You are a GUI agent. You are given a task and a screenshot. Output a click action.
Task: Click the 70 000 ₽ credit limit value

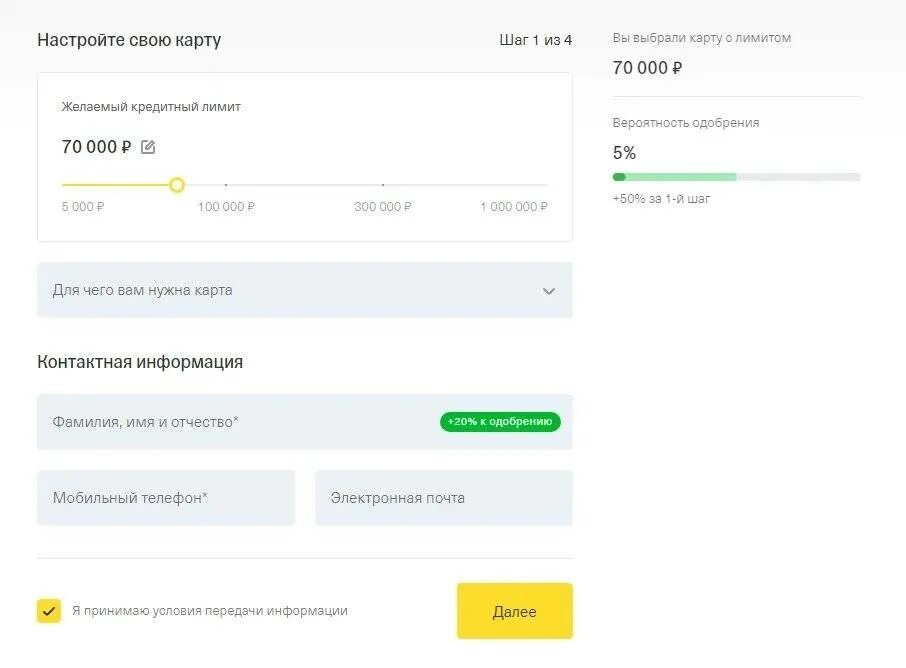tap(96, 147)
